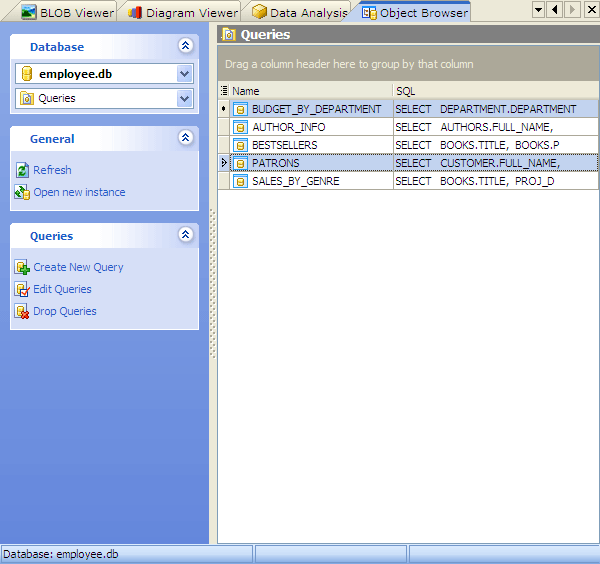Screen dimensions: 600x564
Task: Click the SQL cell for BUDGET_BY_DEPARTMENT
Action: [496, 109]
